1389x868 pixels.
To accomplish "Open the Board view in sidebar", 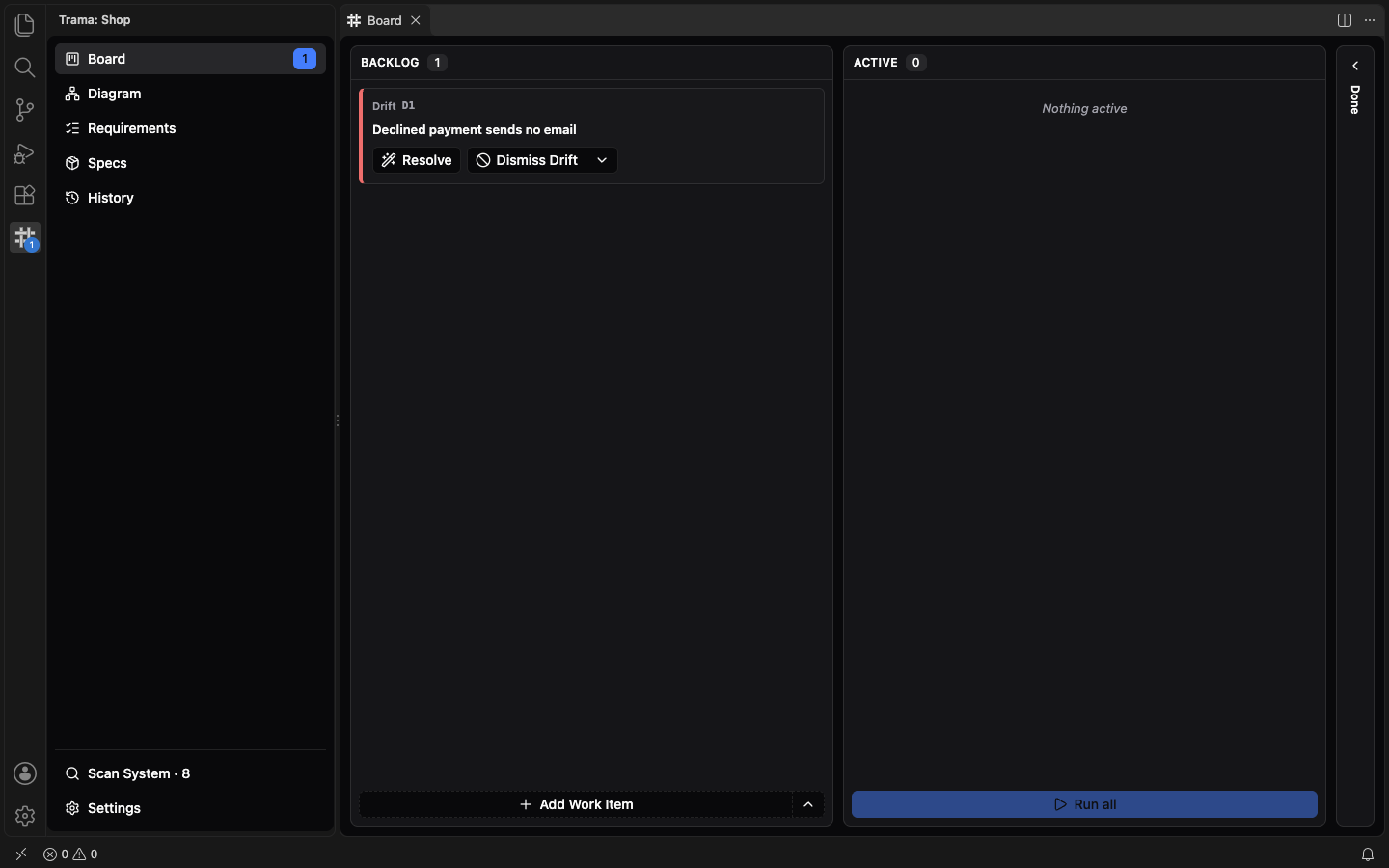I will (190, 59).
